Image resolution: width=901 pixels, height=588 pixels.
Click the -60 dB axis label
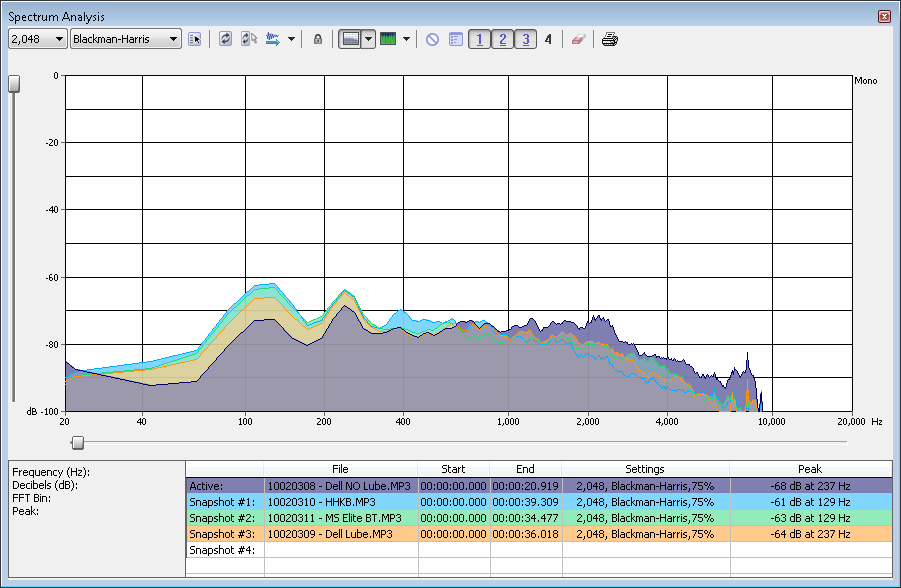pos(52,277)
